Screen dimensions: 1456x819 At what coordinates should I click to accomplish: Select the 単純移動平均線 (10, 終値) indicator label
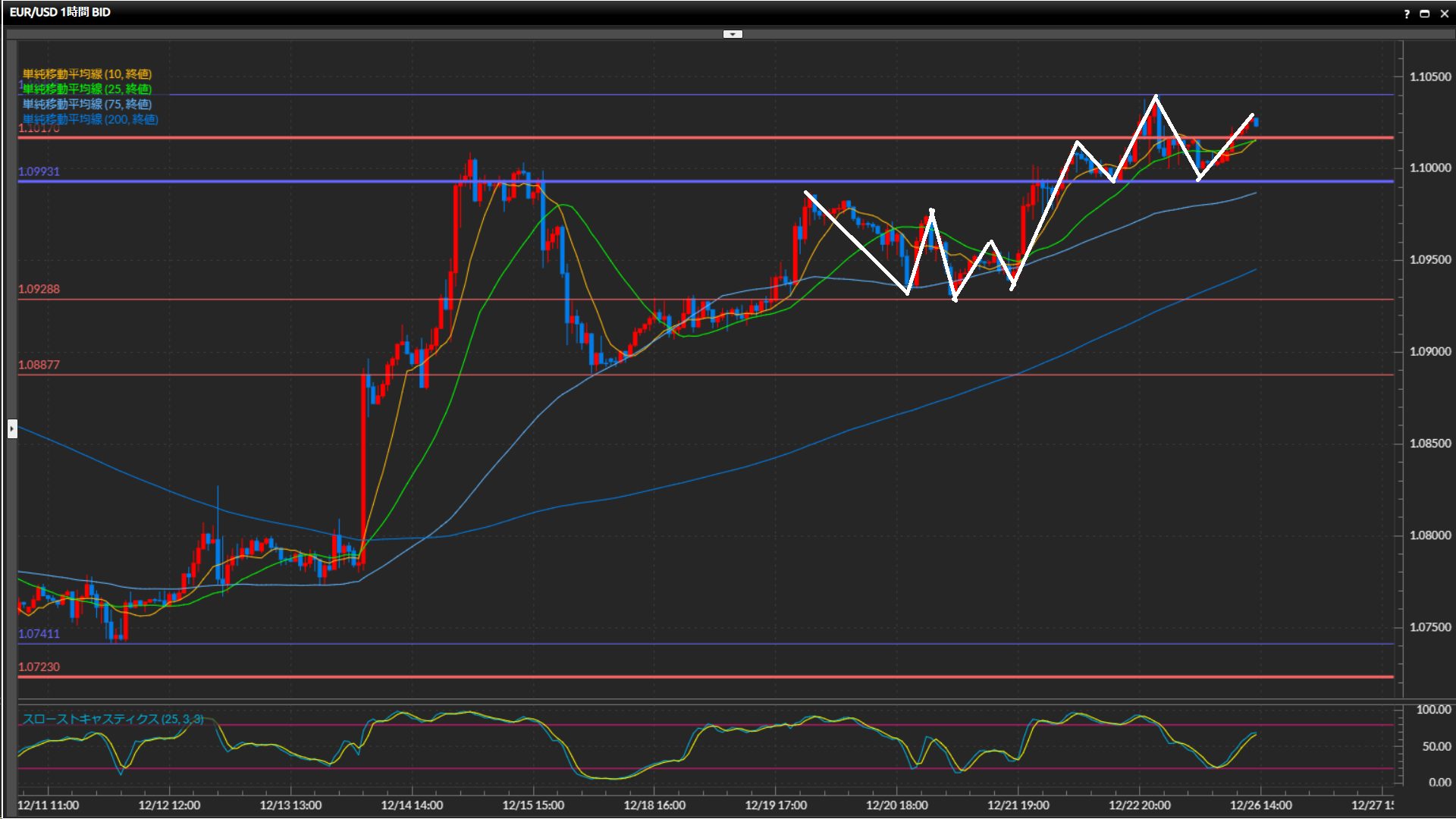coord(87,74)
